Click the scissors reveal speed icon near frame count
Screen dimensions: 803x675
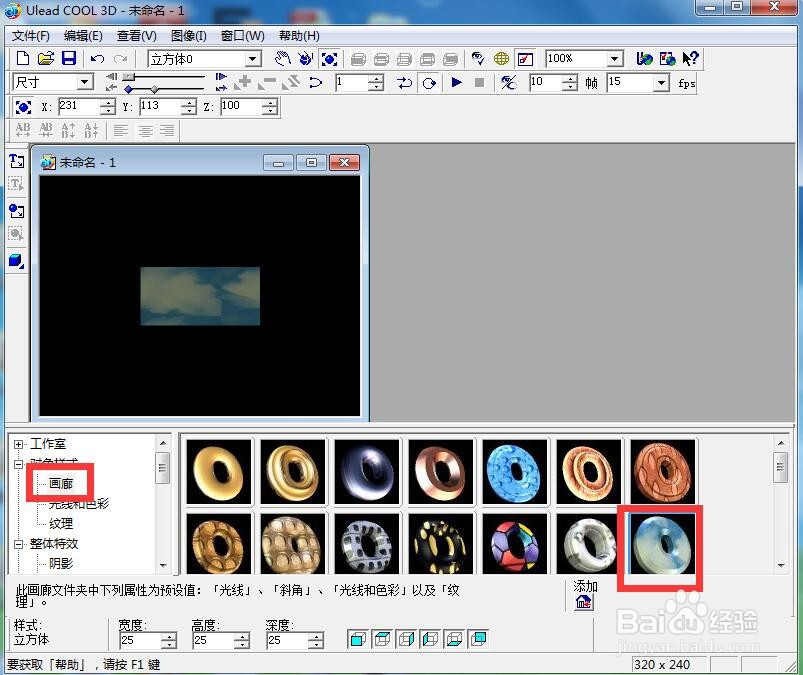[509, 82]
